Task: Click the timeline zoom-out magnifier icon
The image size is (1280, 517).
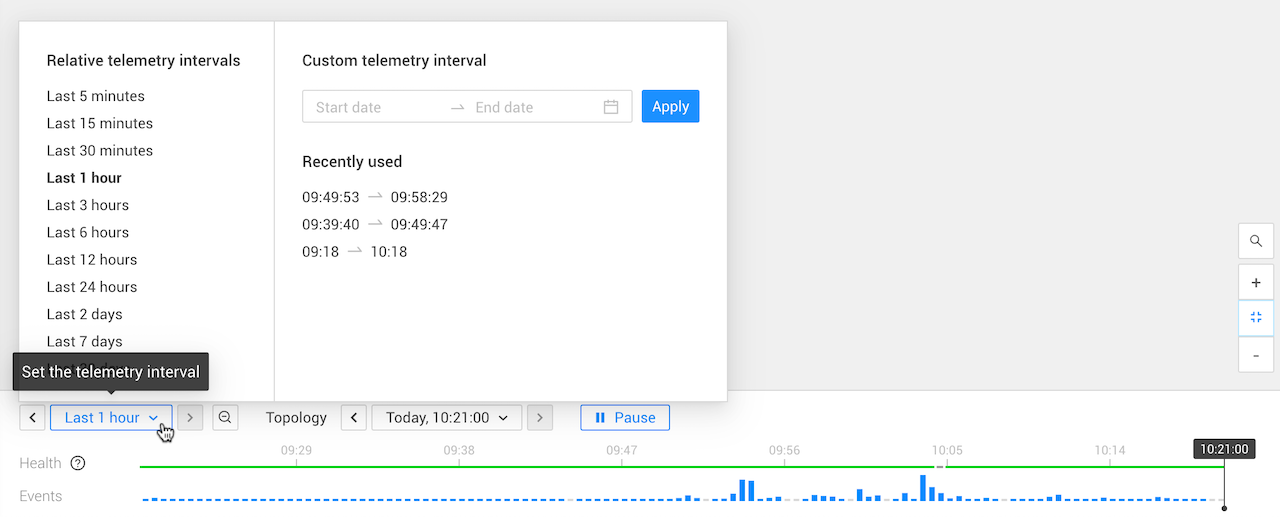Action: coord(225,418)
